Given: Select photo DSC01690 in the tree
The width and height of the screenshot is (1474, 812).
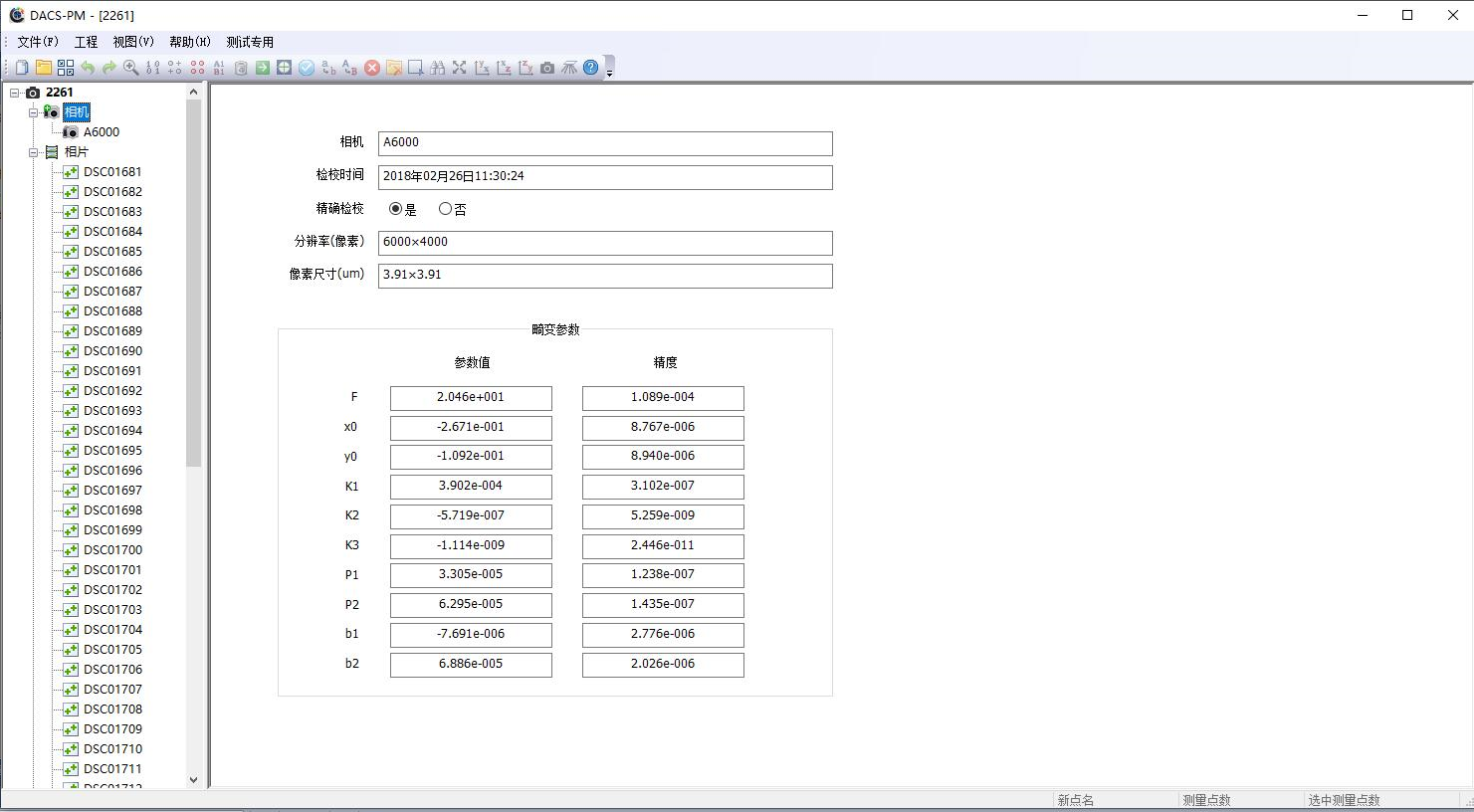Looking at the screenshot, I should tap(112, 351).
